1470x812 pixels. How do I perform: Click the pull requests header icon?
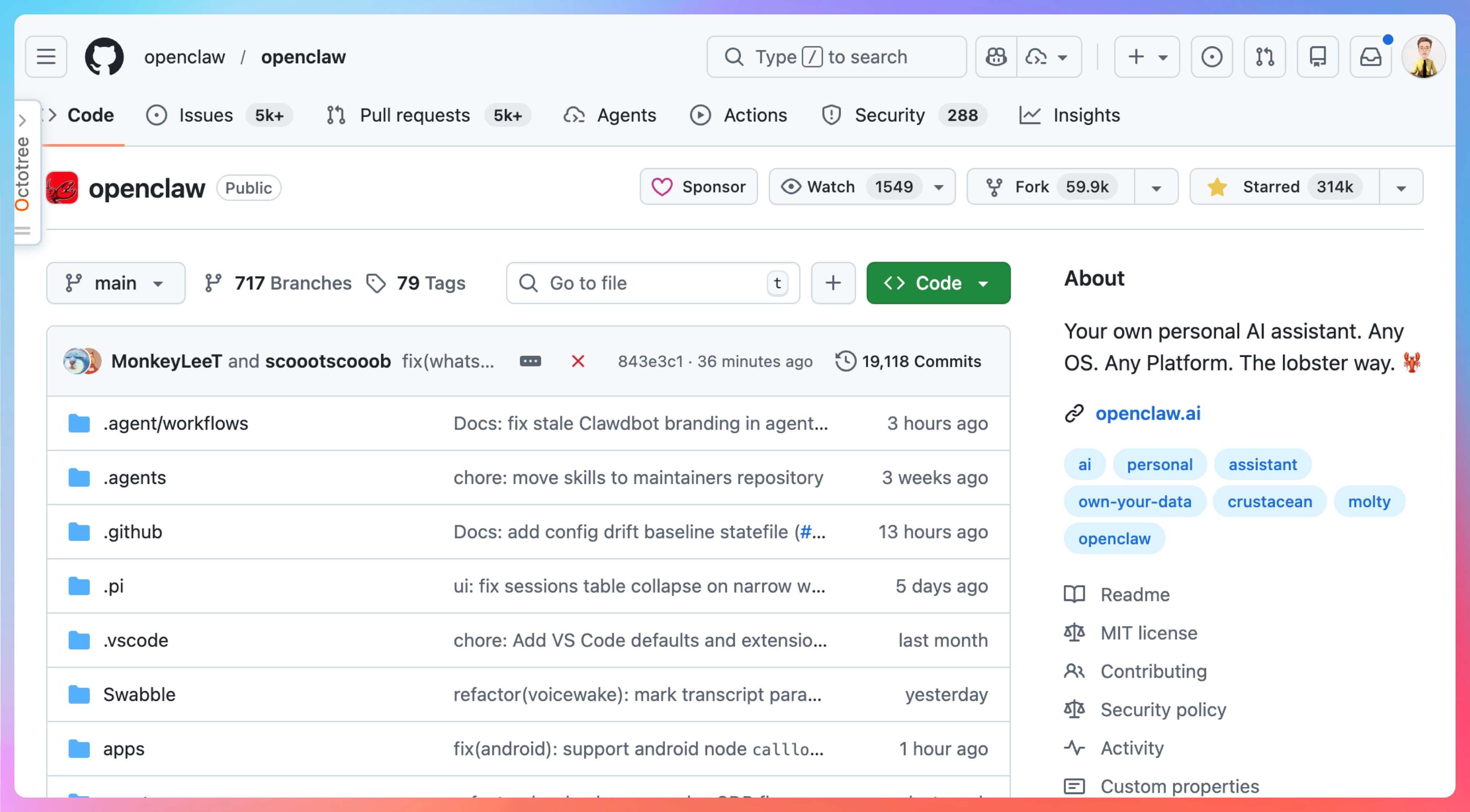coord(1265,57)
